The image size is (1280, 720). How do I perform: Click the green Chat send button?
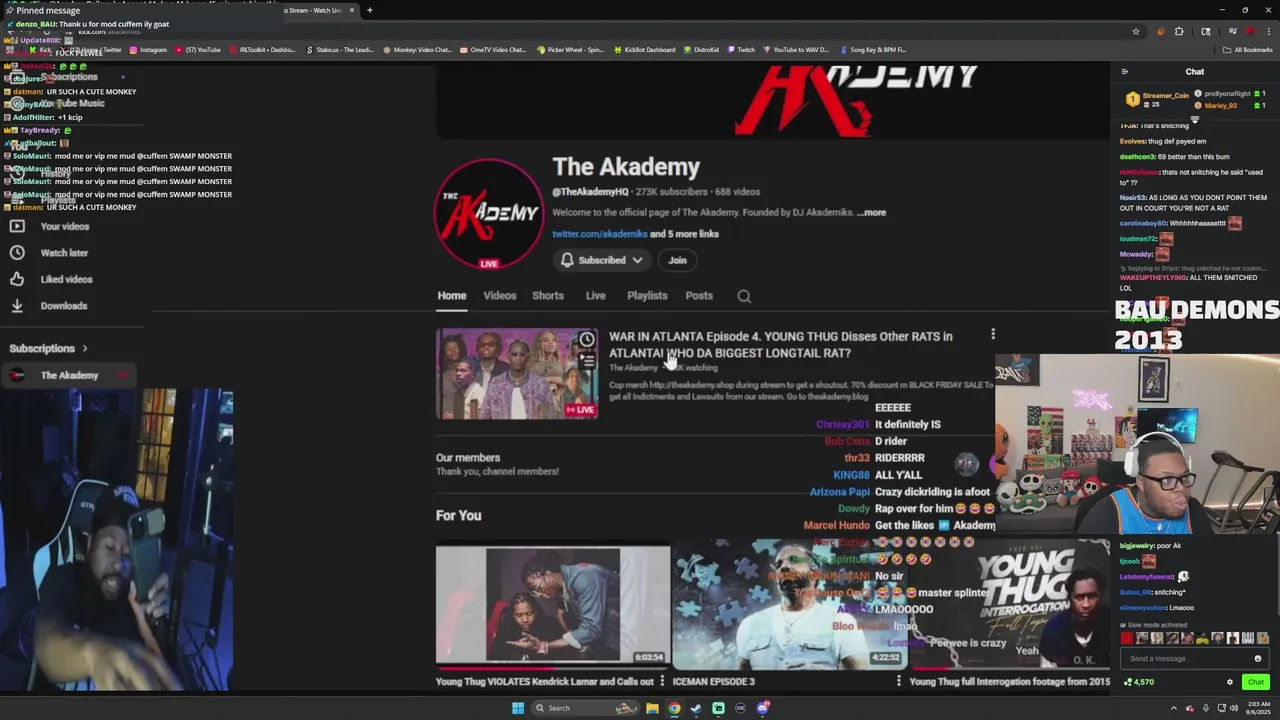click(x=1255, y=683)
